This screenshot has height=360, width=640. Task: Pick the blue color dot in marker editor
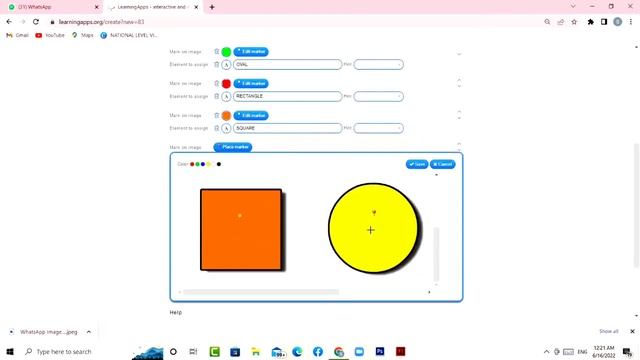(203, 164)
